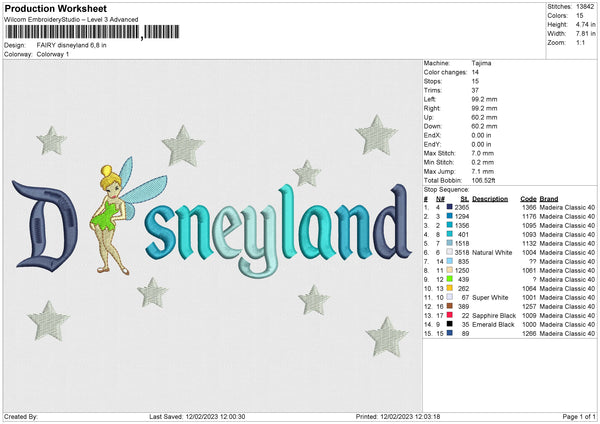Click the navy color swatch in stop row 1

tap(449, 207)
